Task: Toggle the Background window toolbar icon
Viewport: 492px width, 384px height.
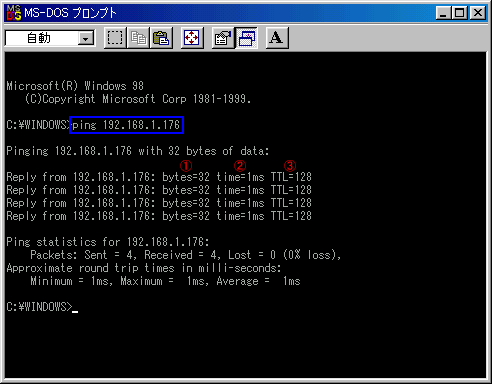Action: [x=246, y=38]
